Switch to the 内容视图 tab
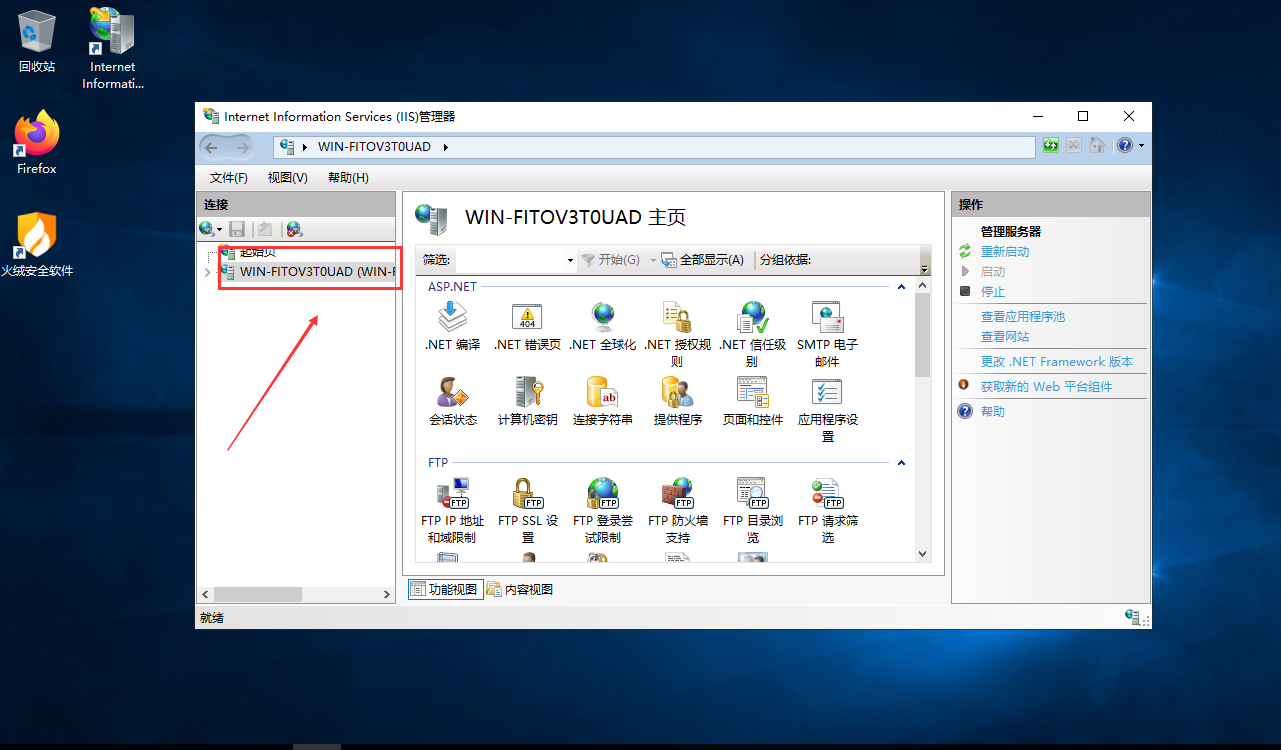Screen dimensions: 1281x750 (x=520, y=589)
